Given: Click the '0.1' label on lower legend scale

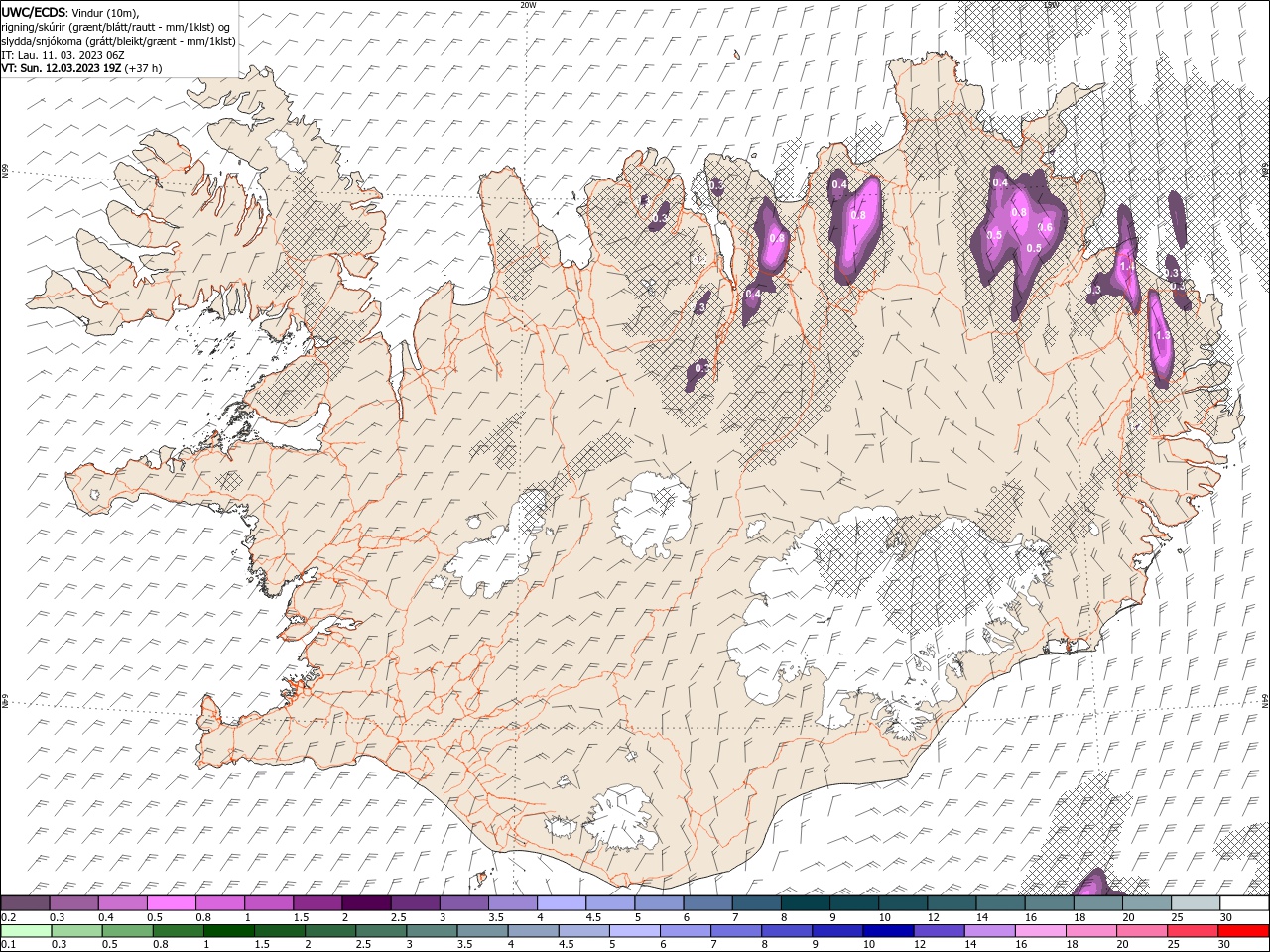Looking at the screenshot, I should point(8,945).
